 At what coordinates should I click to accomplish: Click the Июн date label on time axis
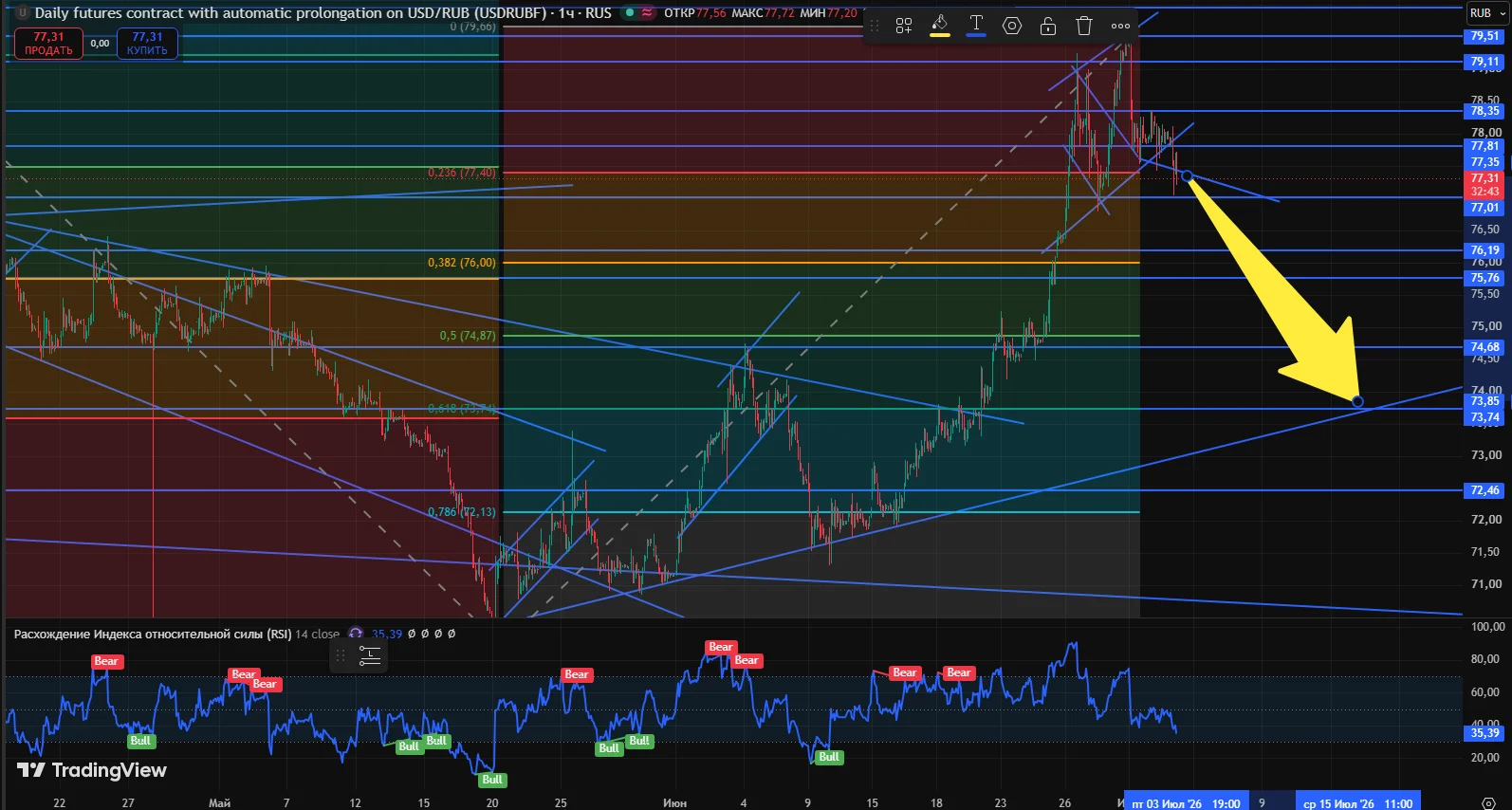674,803
